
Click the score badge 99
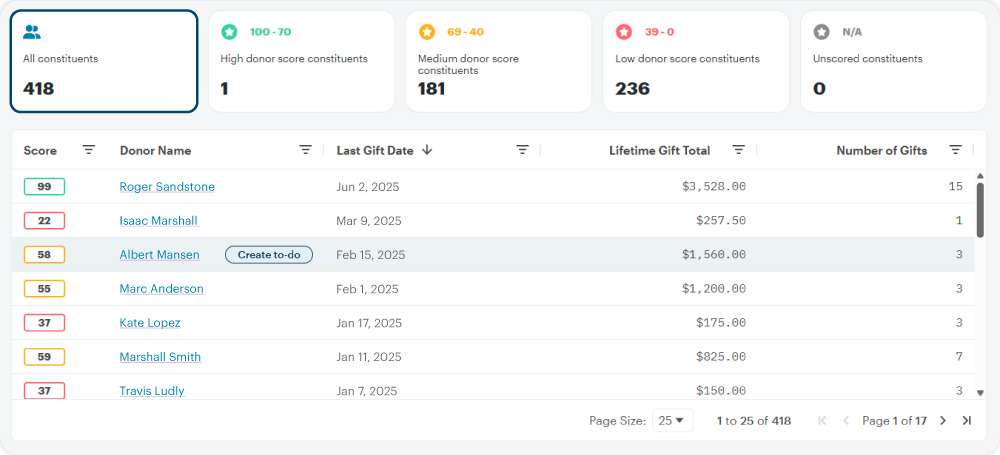(x=44, y=187)
